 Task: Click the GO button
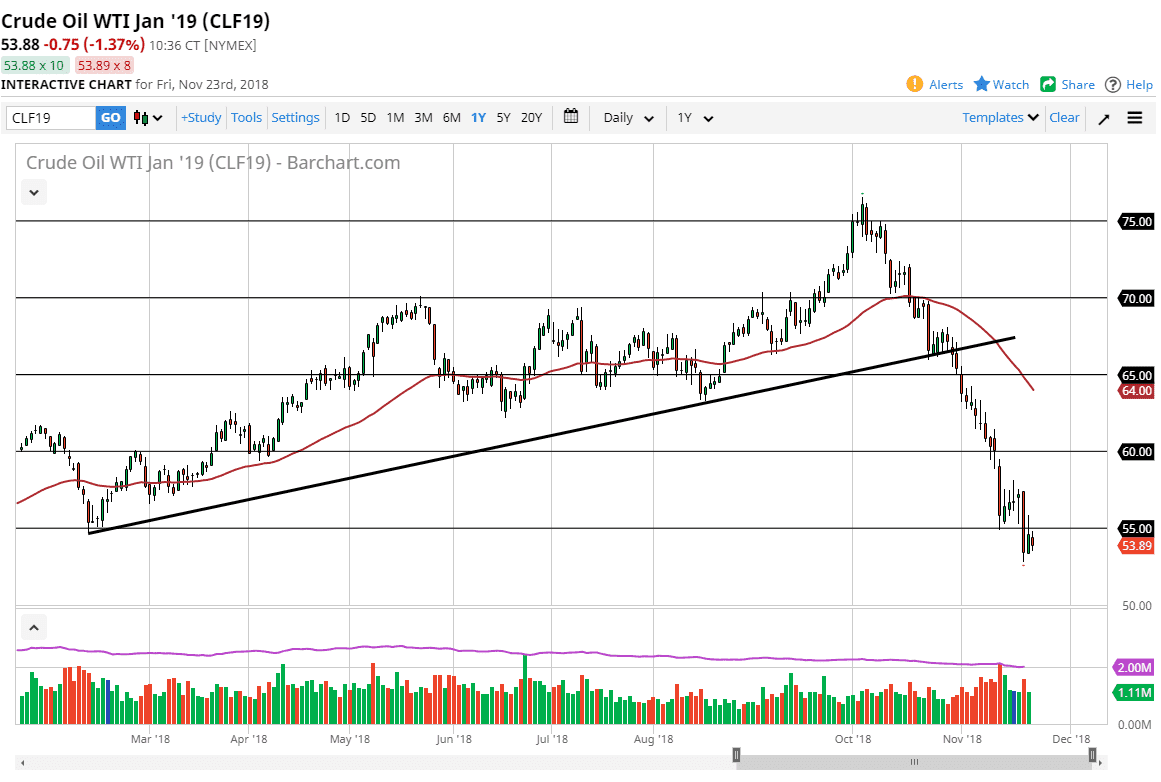(110, 117)
